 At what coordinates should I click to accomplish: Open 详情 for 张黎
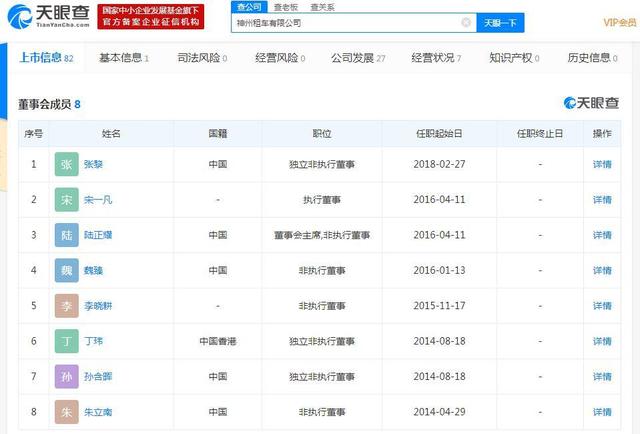click(x=602, y=164)
